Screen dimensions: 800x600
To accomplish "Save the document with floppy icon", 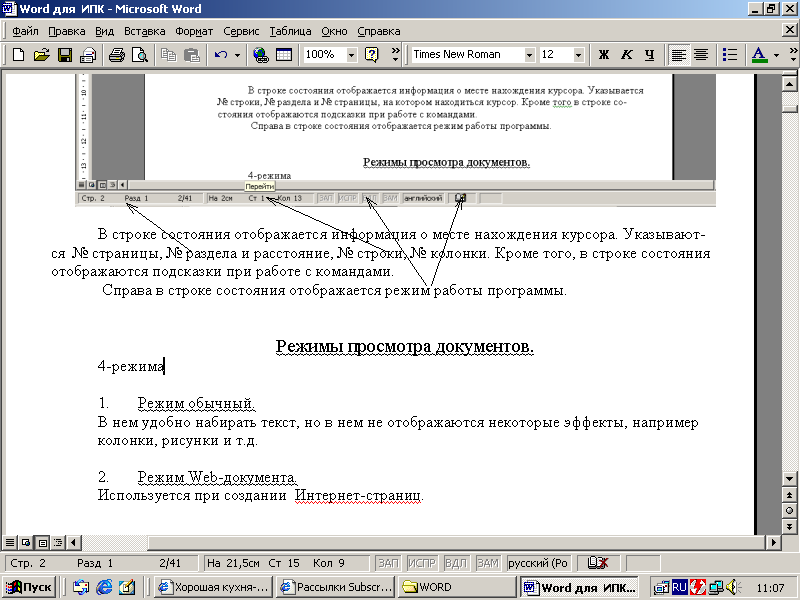I will pyautogui.click(x=65, y=55).
